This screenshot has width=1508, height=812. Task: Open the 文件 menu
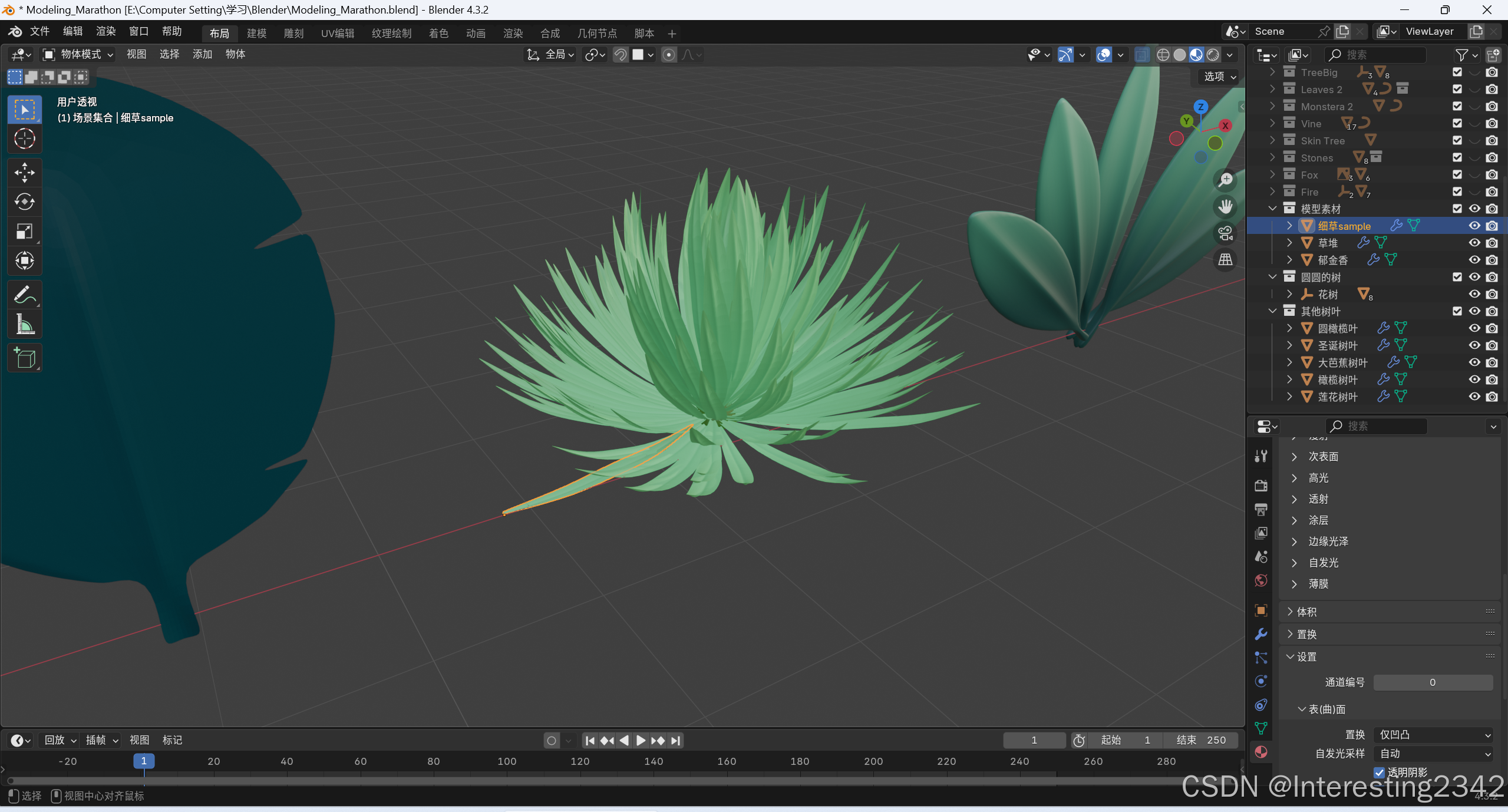[39, 31]
